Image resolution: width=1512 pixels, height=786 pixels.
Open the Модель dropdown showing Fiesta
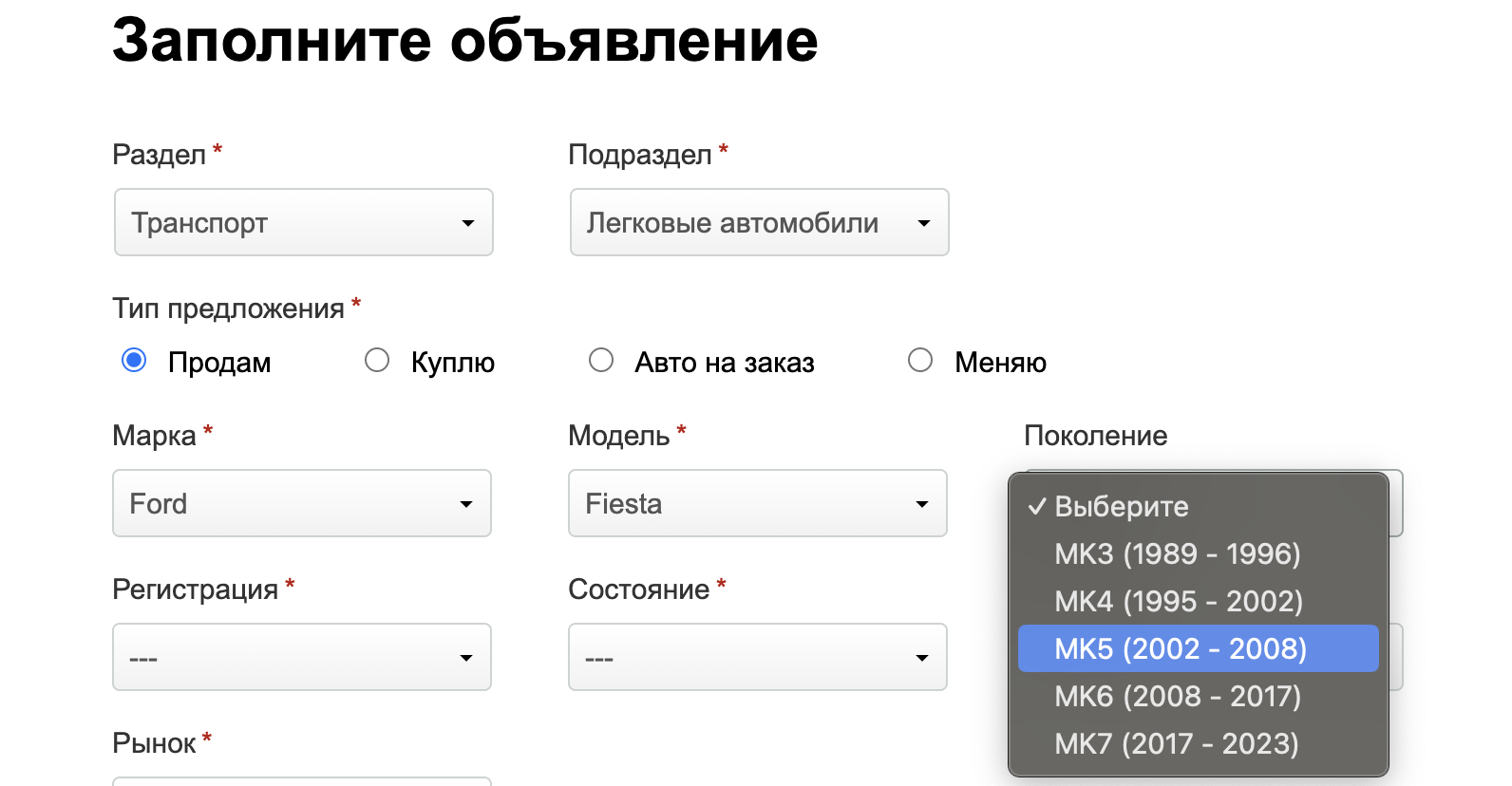click(x=758, y=503)
